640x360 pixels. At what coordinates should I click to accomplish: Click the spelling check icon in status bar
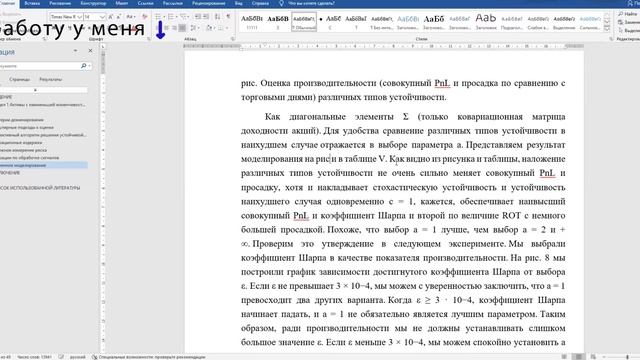click(61, 357)
